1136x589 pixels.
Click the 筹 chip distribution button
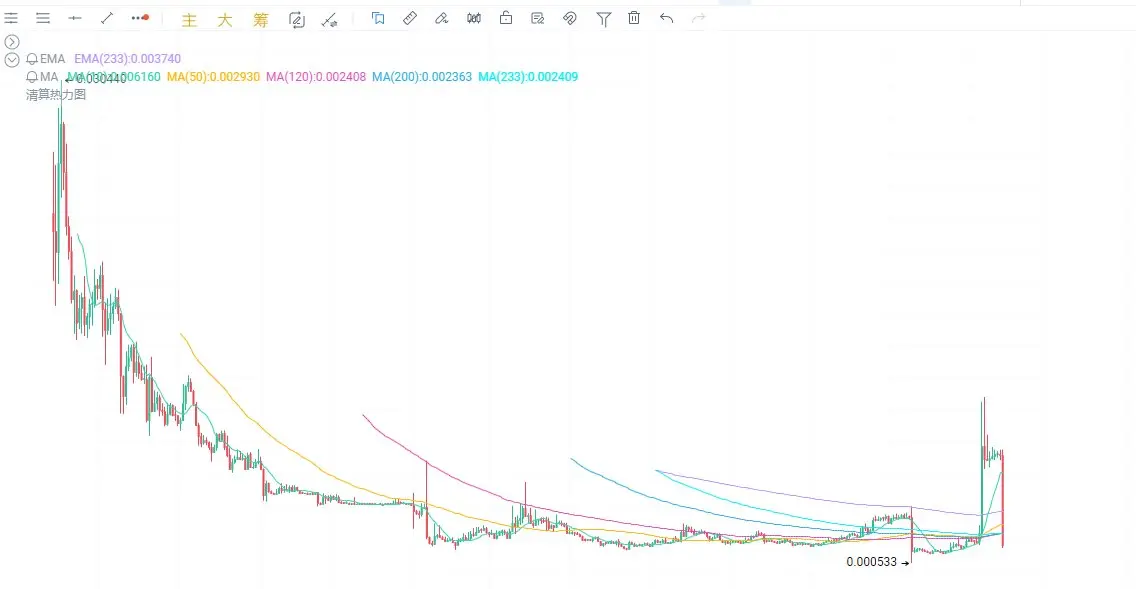(261, 20)
